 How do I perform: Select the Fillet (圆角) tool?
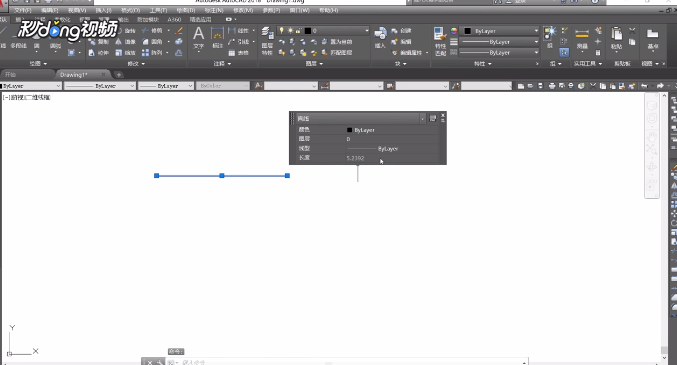(x=152, y=41)
